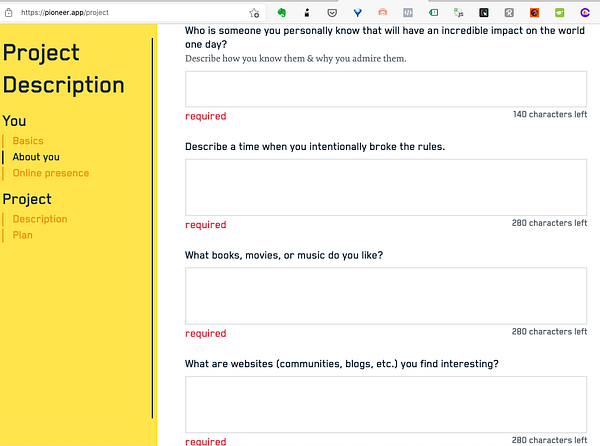
Task: Click the lime green extension icon
Action: pyautogui.click(x=559, y=13)
